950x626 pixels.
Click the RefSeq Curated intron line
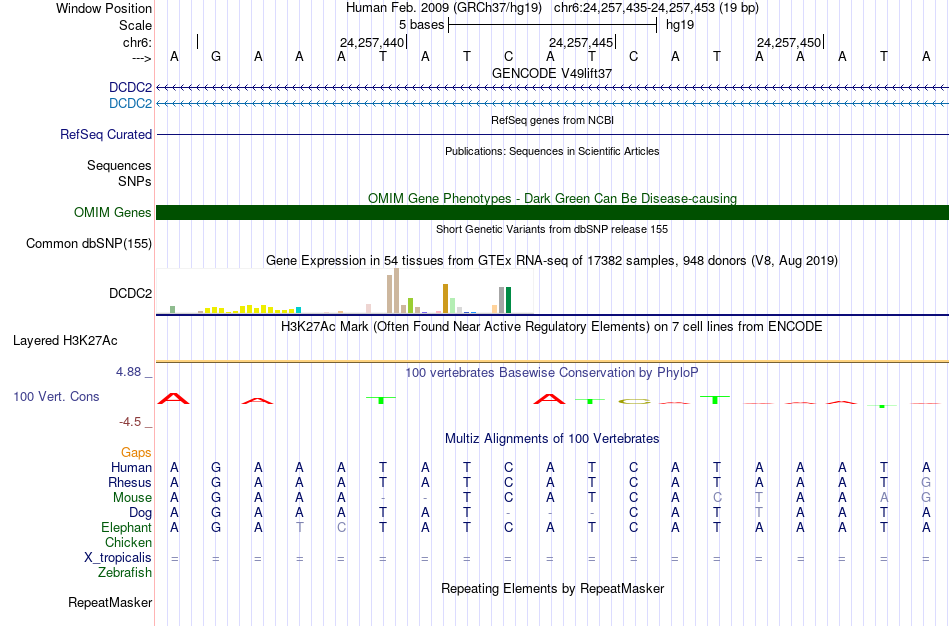(x=552, y=135)
